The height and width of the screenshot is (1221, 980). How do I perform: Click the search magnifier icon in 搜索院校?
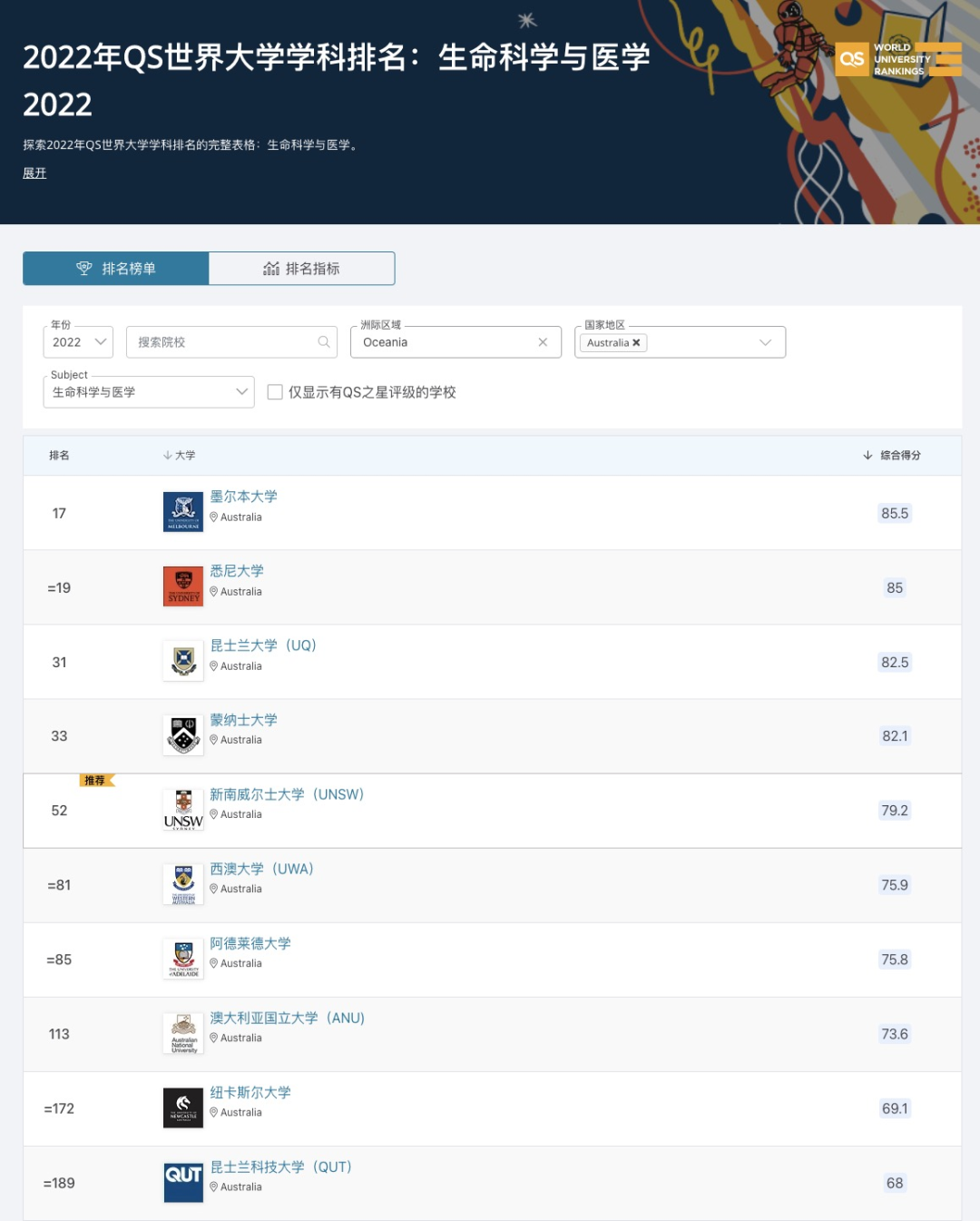pyautogui.click(x=324, y=342)
